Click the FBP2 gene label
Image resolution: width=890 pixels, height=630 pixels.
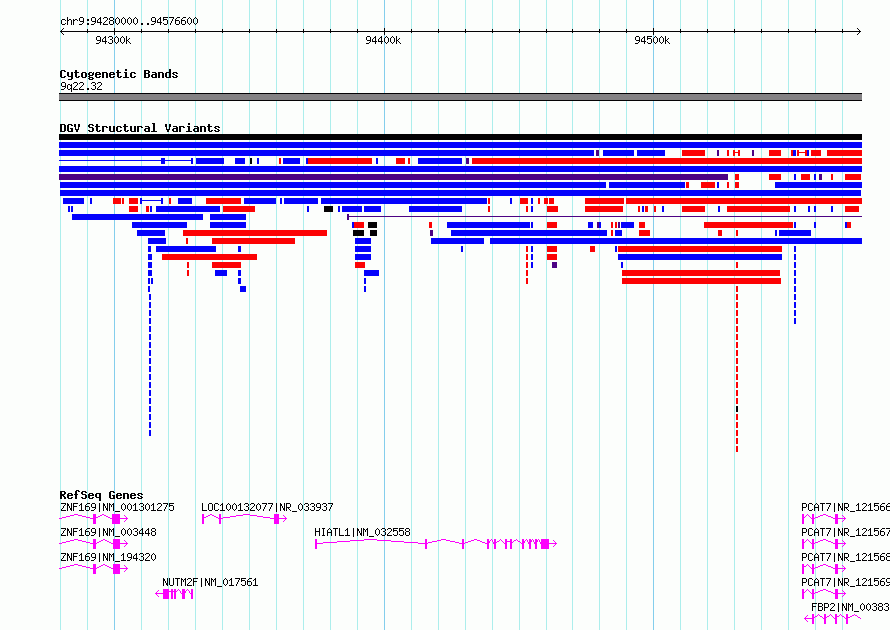pos(850,607)
